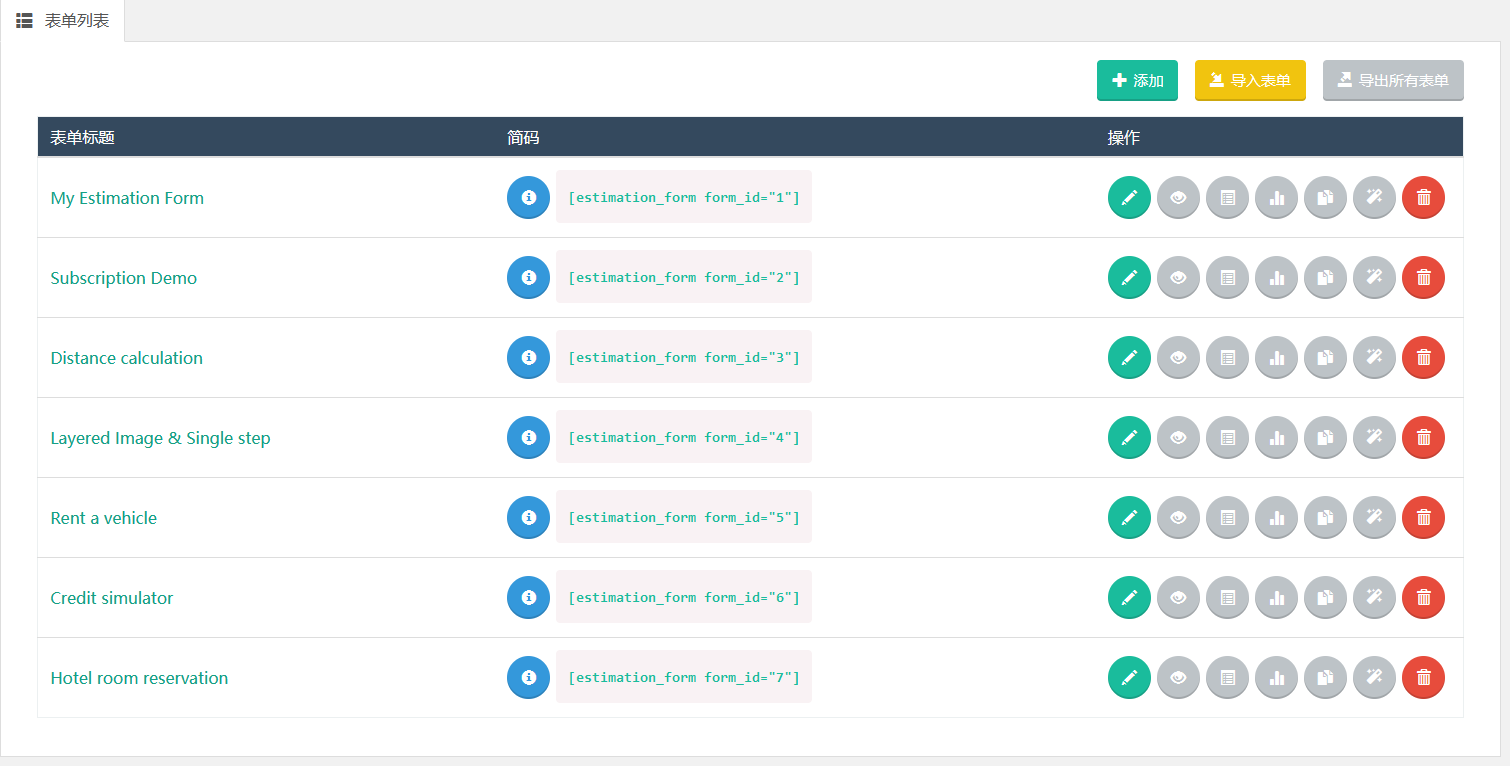1510x766 pixels.
Task: Delete the Subscription Demo form
Action: [x=1424, y=277]
